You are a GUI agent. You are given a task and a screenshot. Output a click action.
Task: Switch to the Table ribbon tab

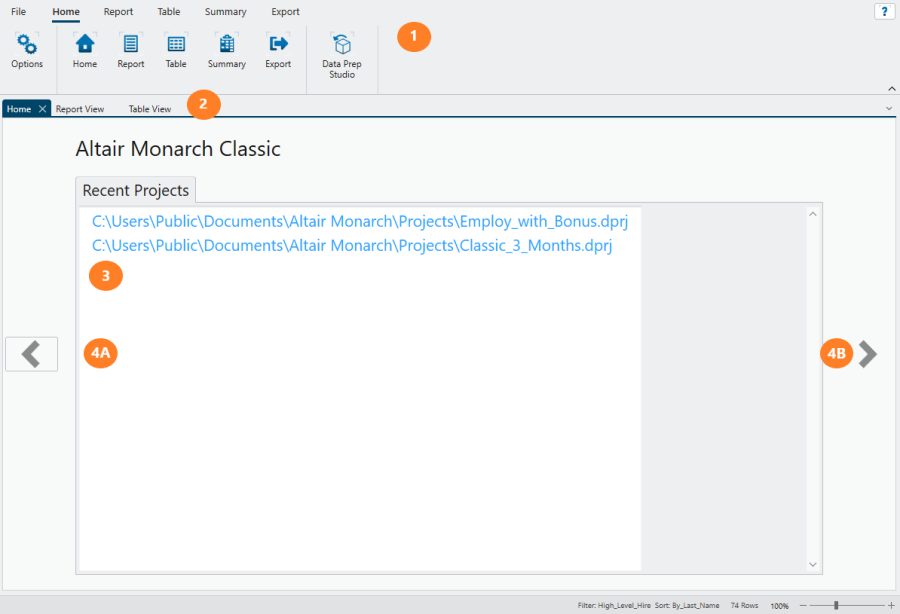169,11
